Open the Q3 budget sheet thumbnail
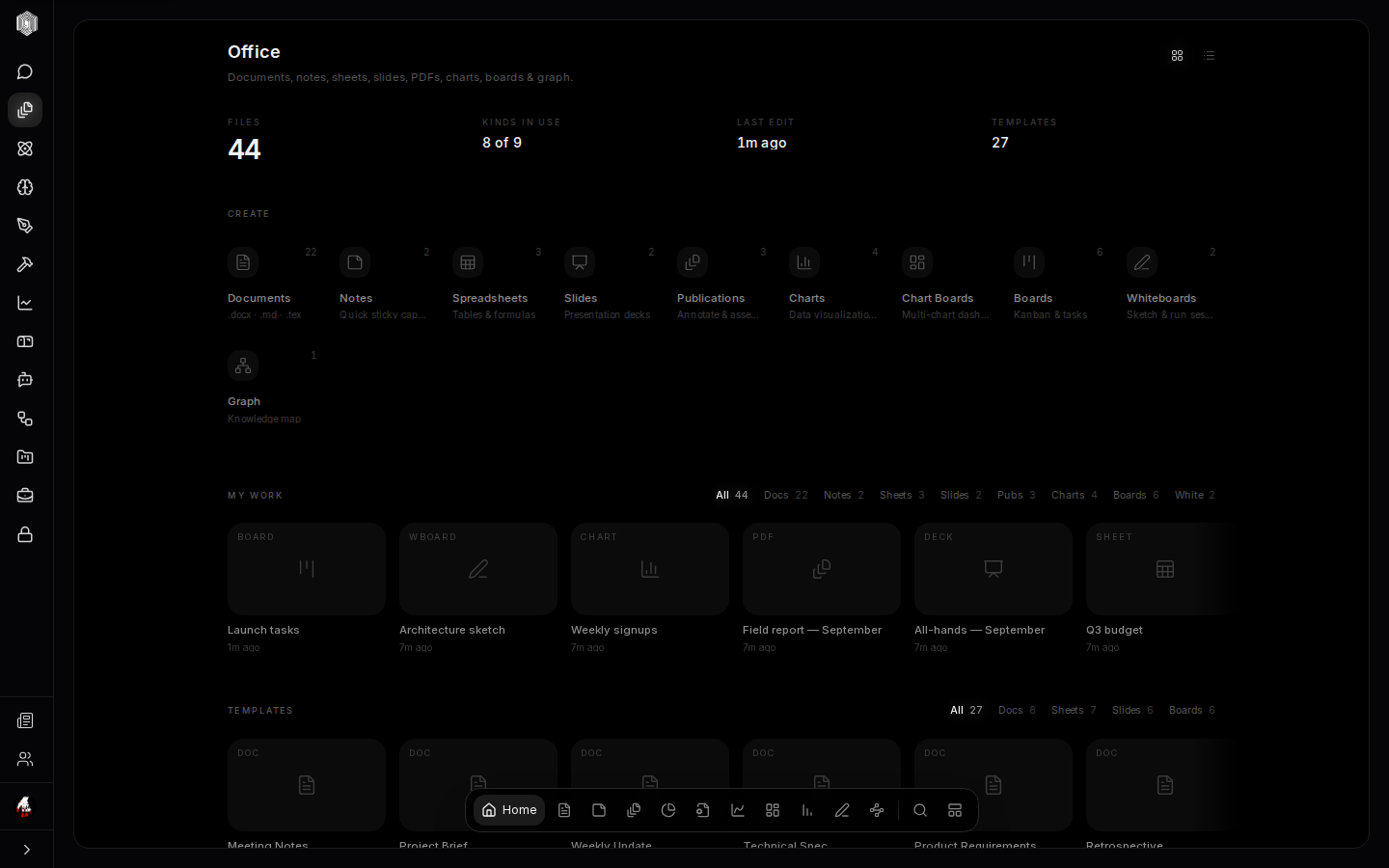1389x868 pixels. point(1160,569)
